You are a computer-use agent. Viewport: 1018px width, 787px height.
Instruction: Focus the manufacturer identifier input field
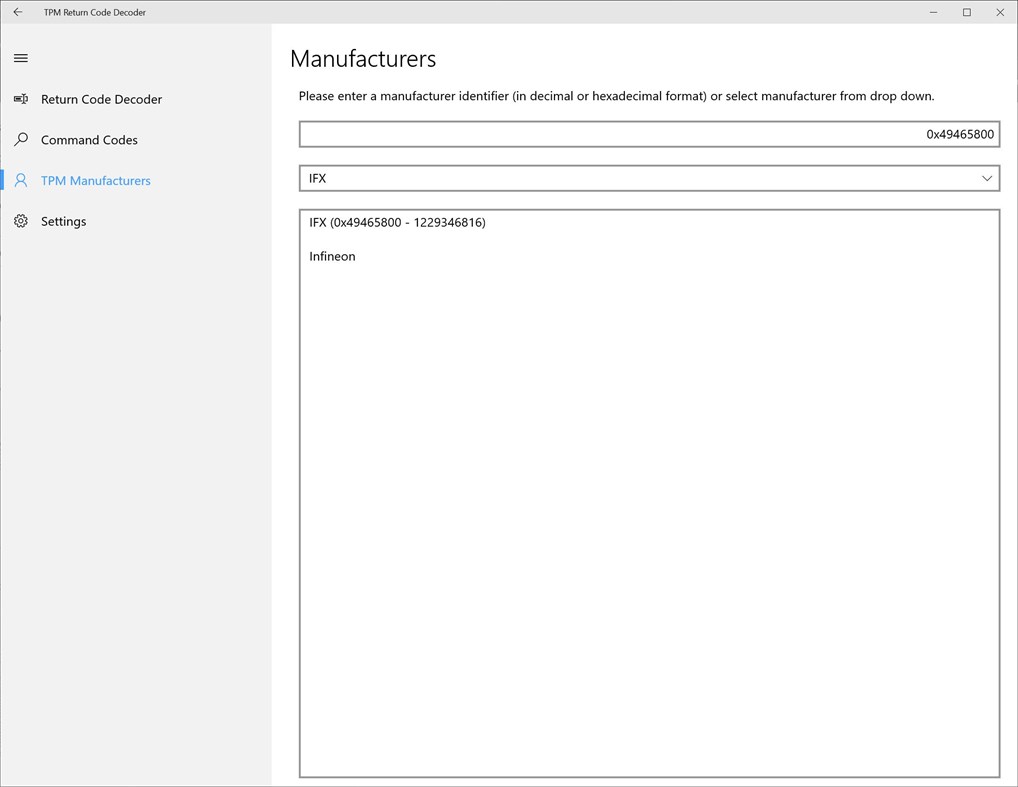coord(648,134)
